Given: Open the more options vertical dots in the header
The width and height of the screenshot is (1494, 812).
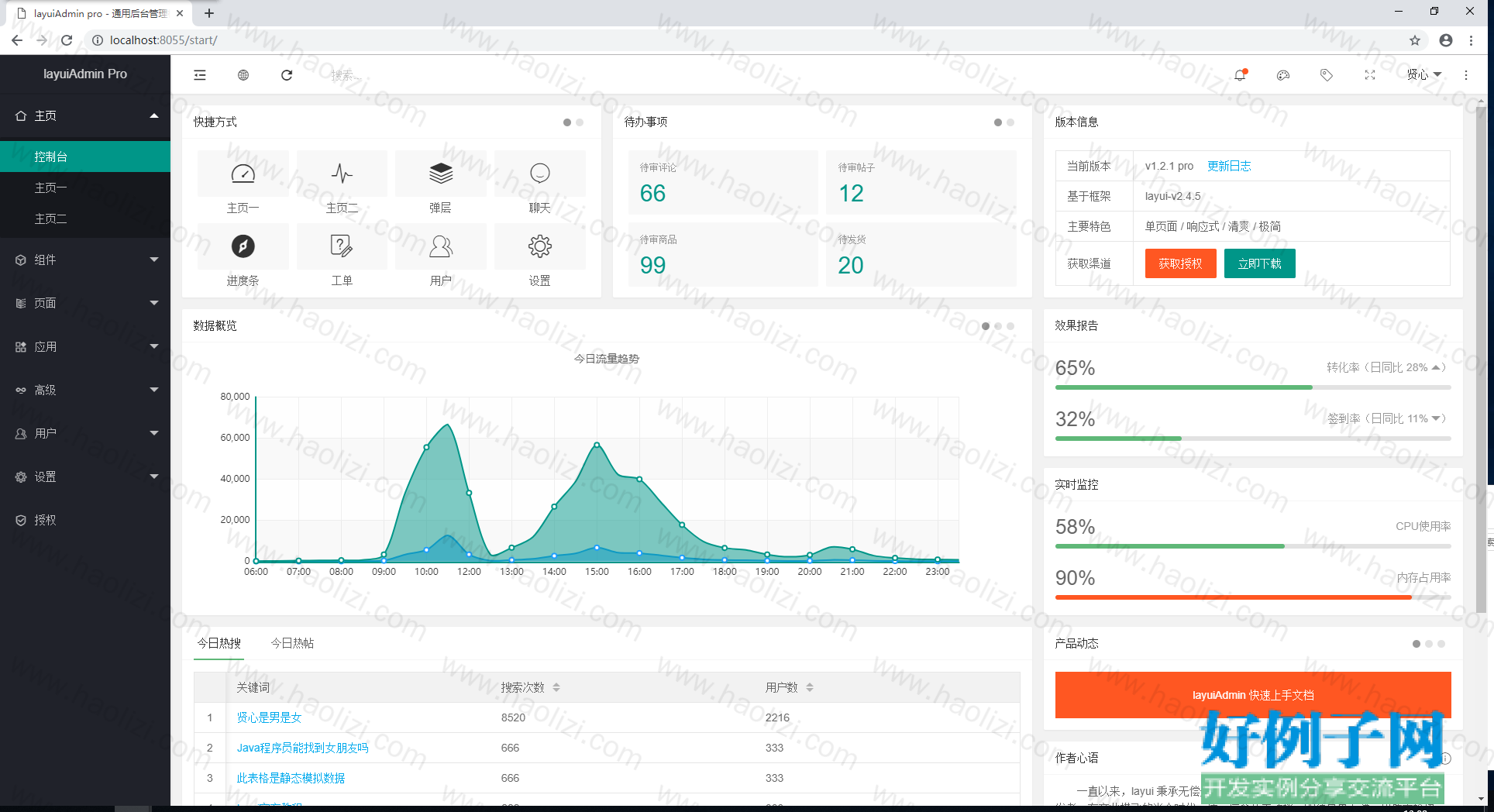Looking at the screenshot, I should (x=1465, y=75).
